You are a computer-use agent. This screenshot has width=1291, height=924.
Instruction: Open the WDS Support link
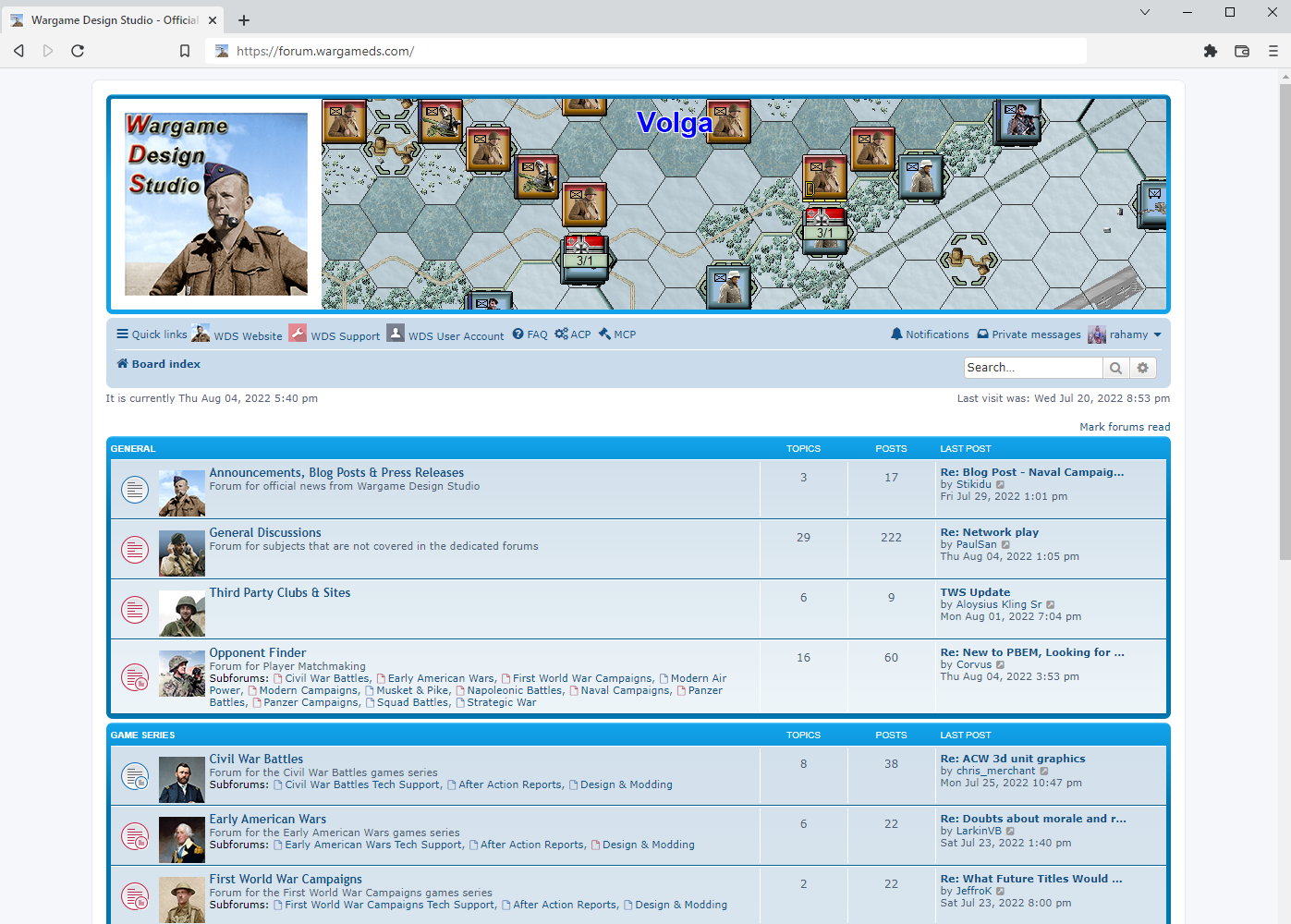tap(345, 336)
